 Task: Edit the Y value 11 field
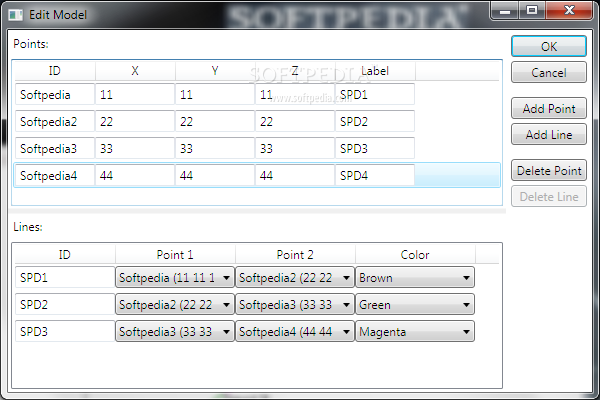(x=215, y=94)
